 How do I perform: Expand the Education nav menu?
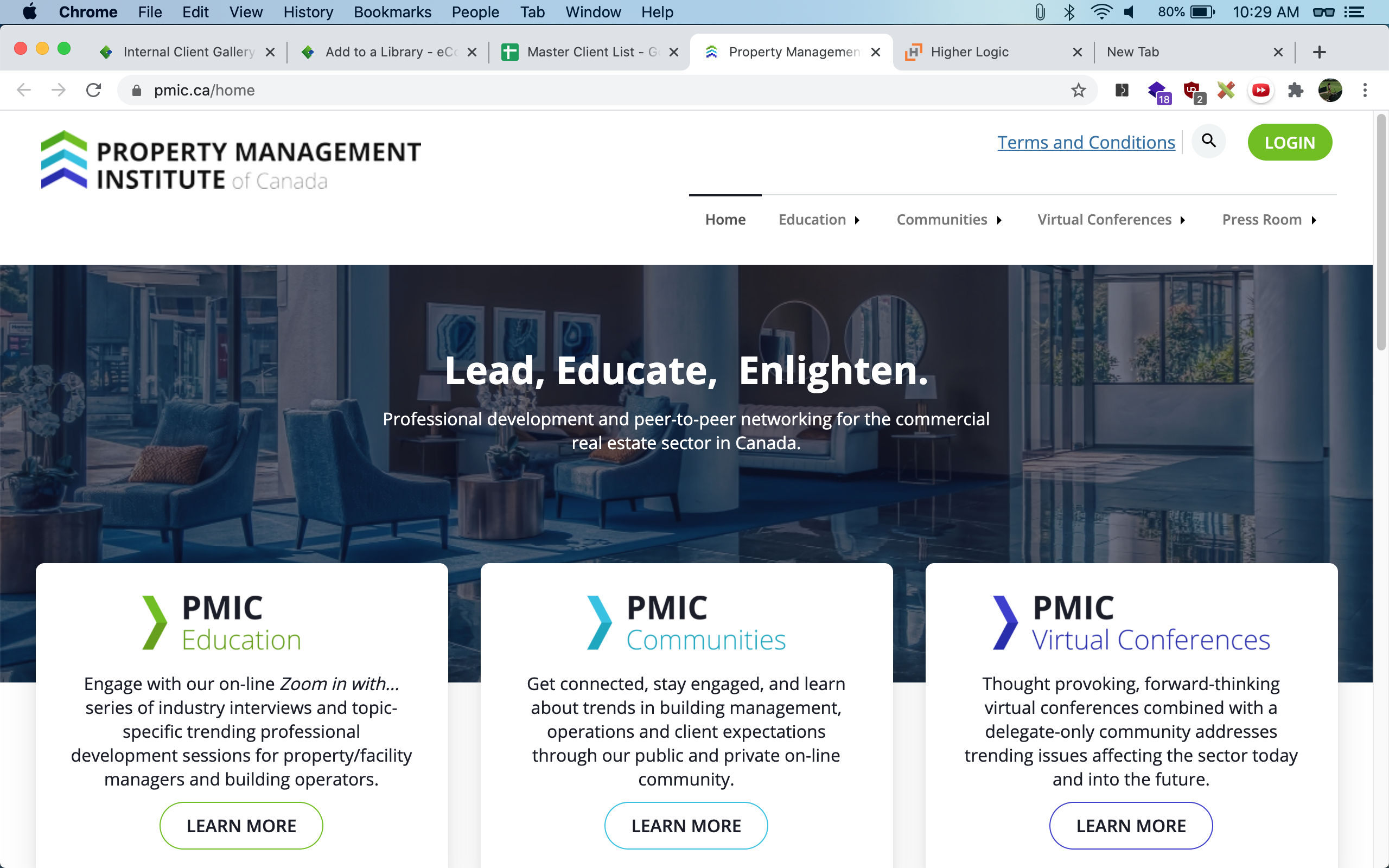point(818,220)
